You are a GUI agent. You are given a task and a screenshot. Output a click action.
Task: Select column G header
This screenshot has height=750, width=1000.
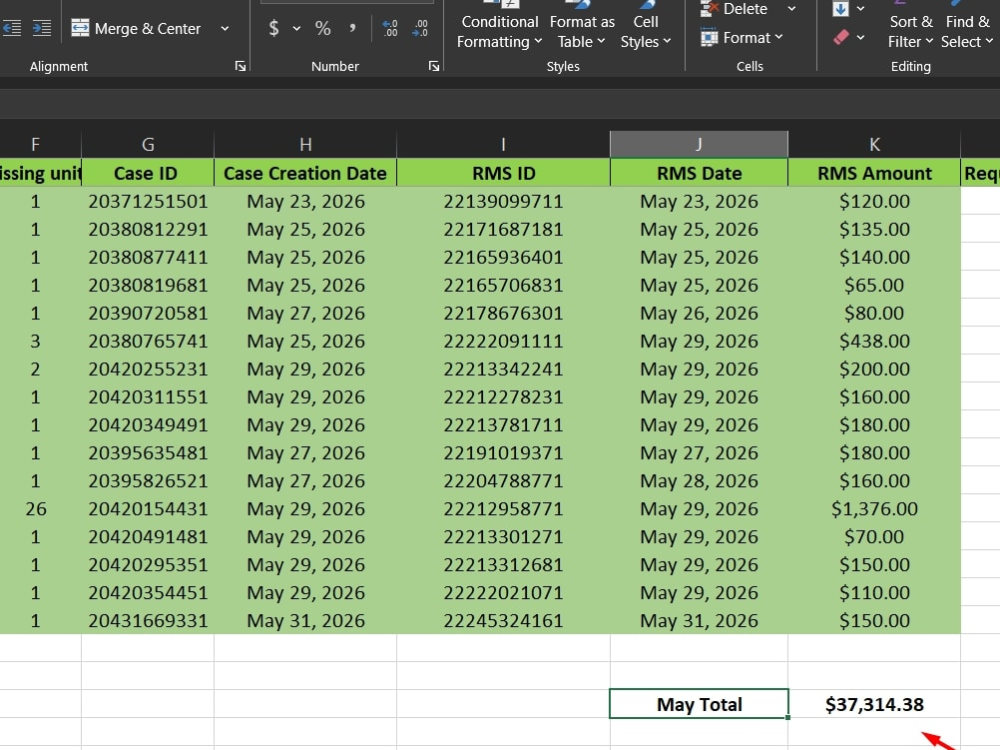point(148,145)
